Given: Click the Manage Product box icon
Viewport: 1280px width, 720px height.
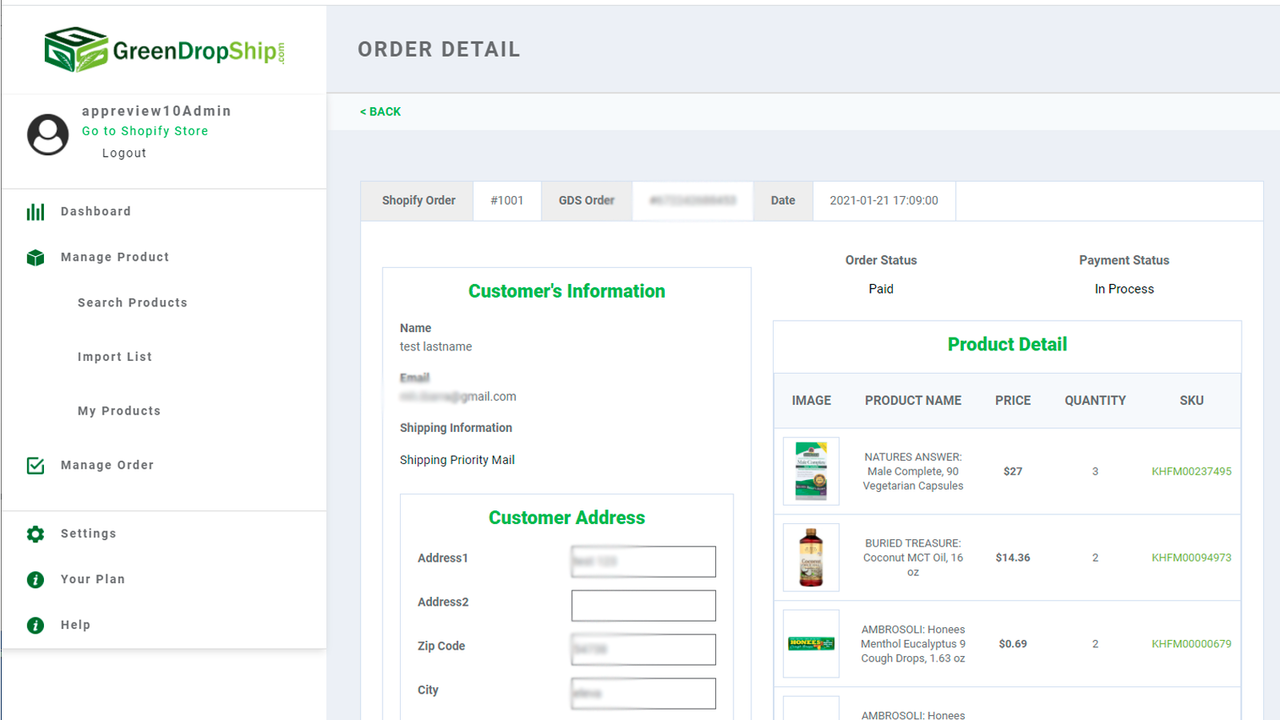Looking at the screenshot, I should click(35, 257).
